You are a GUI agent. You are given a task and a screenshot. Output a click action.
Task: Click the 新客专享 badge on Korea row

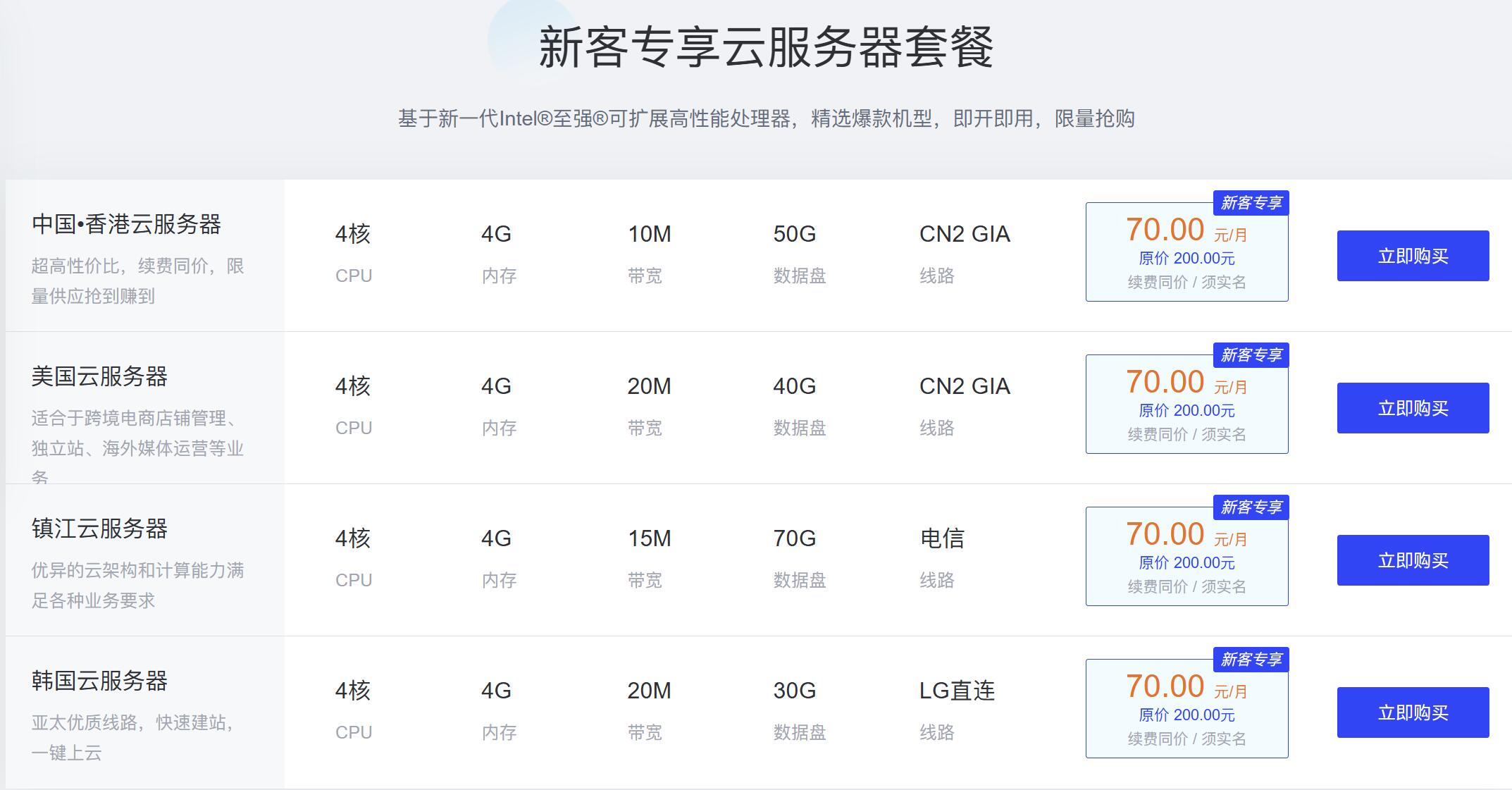click(x=1251, y=660)
